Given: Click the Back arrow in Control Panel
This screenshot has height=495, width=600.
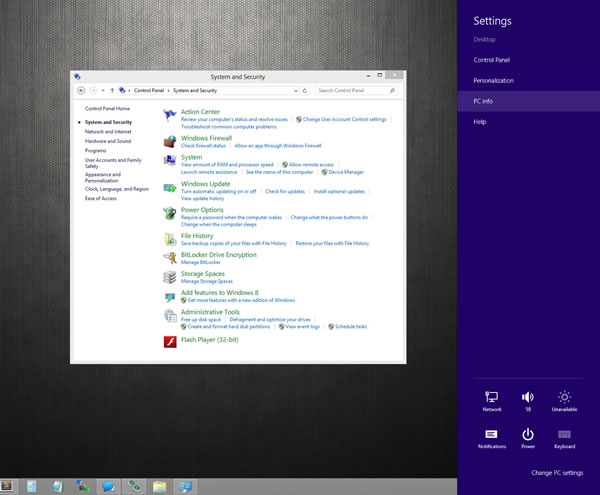Looking at the screenshot, I should click(81, 90).
